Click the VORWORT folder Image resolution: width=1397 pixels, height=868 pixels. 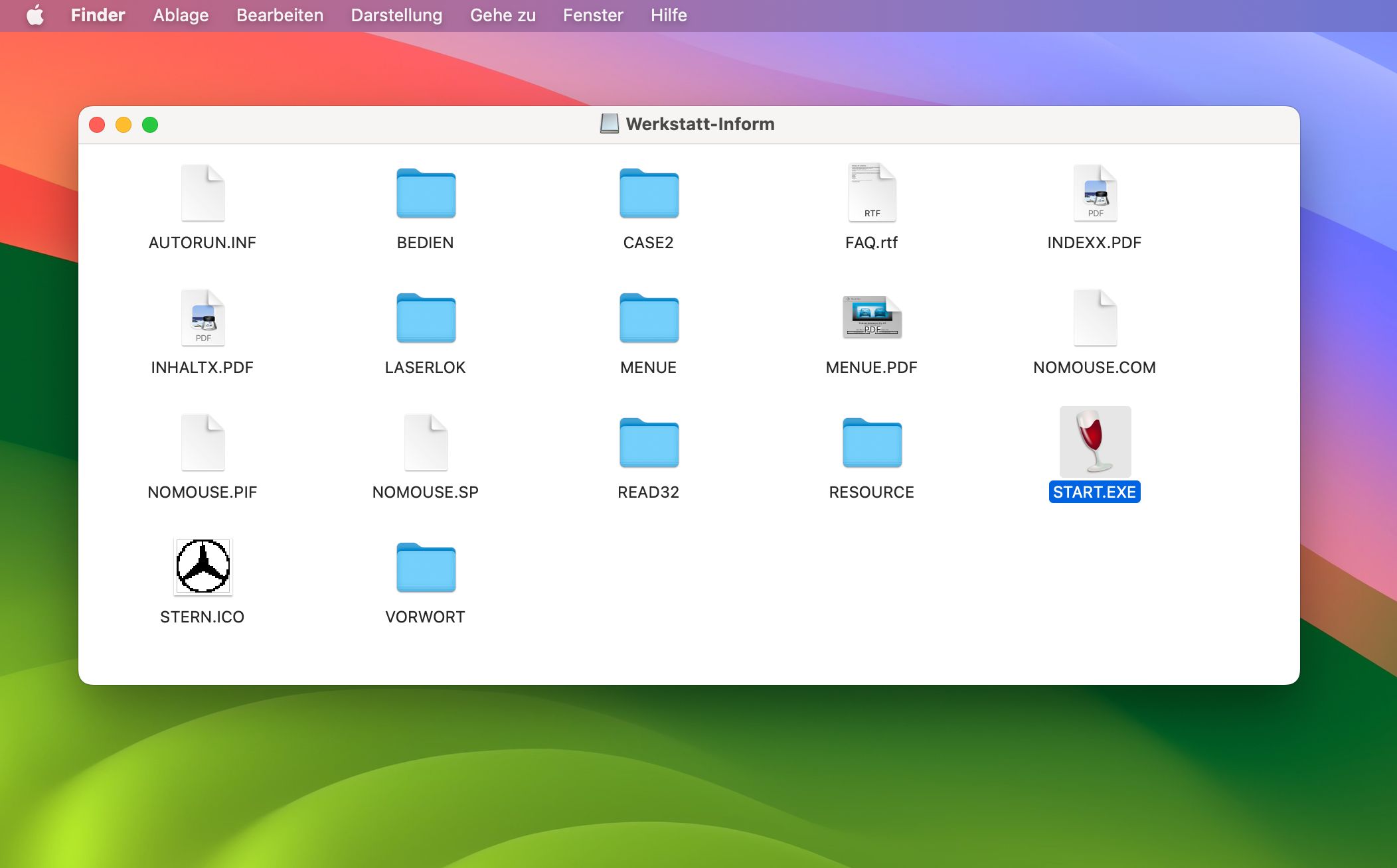point(426,567)
